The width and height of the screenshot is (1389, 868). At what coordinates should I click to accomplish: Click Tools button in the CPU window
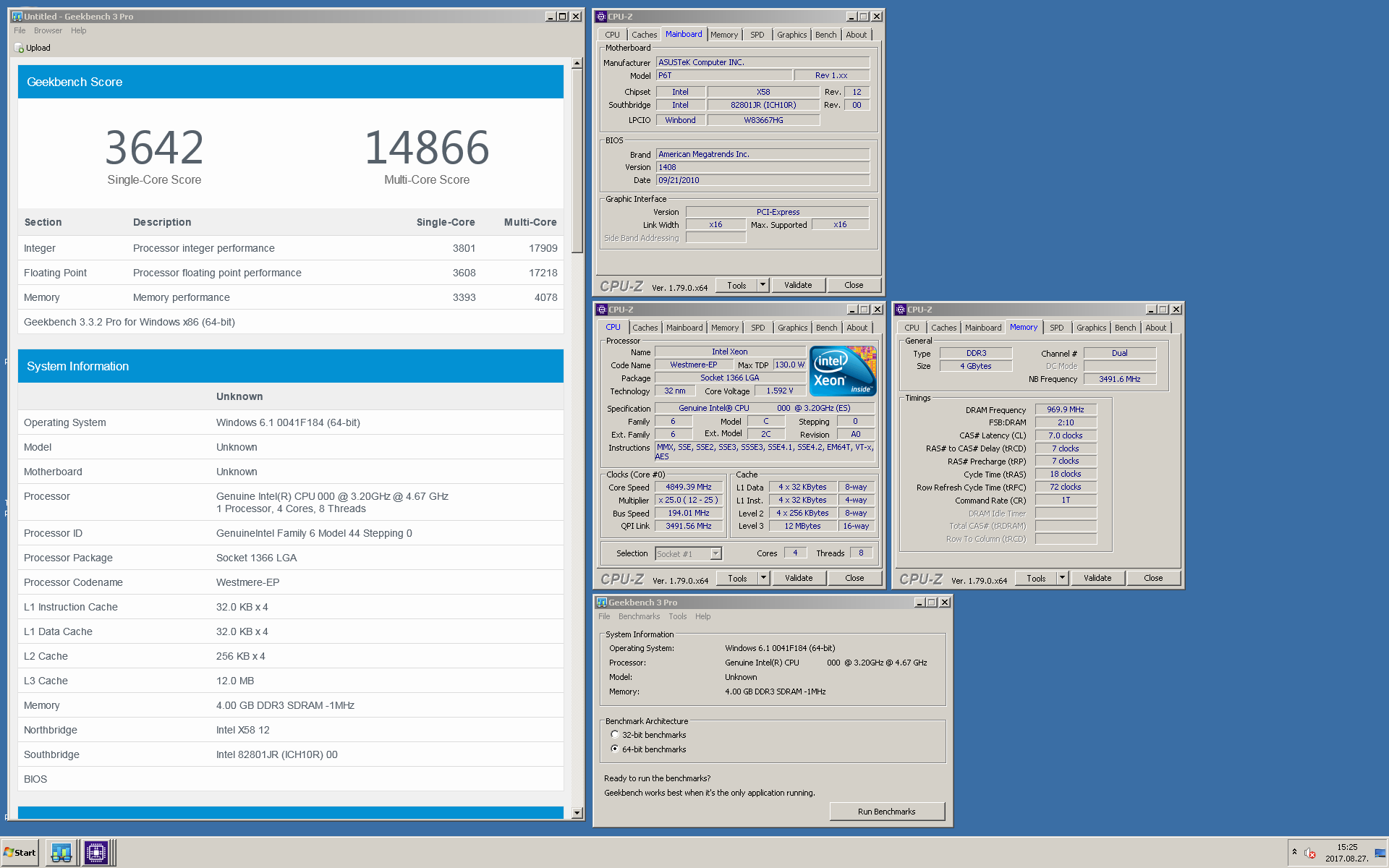[737, 578]
